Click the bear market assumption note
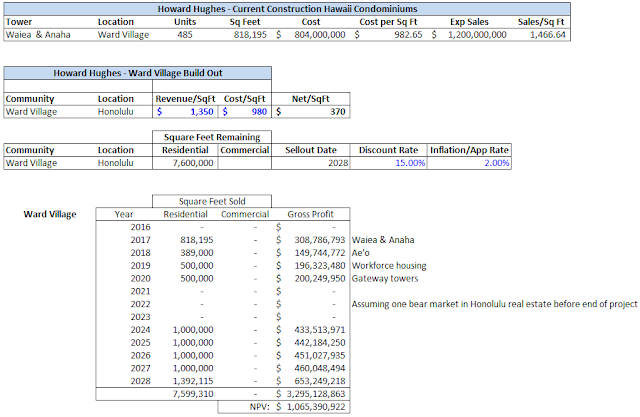 494,304
